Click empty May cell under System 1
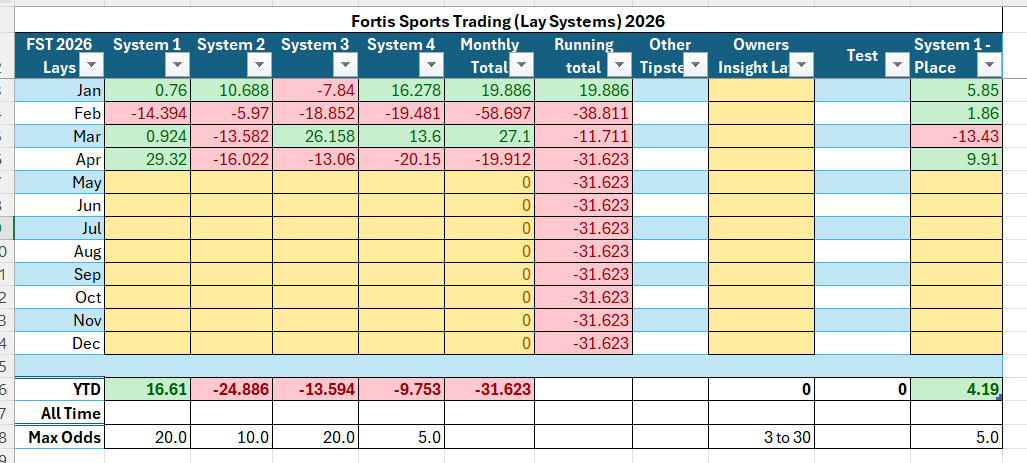This screenshot has width=1027, height=463. 147,182
